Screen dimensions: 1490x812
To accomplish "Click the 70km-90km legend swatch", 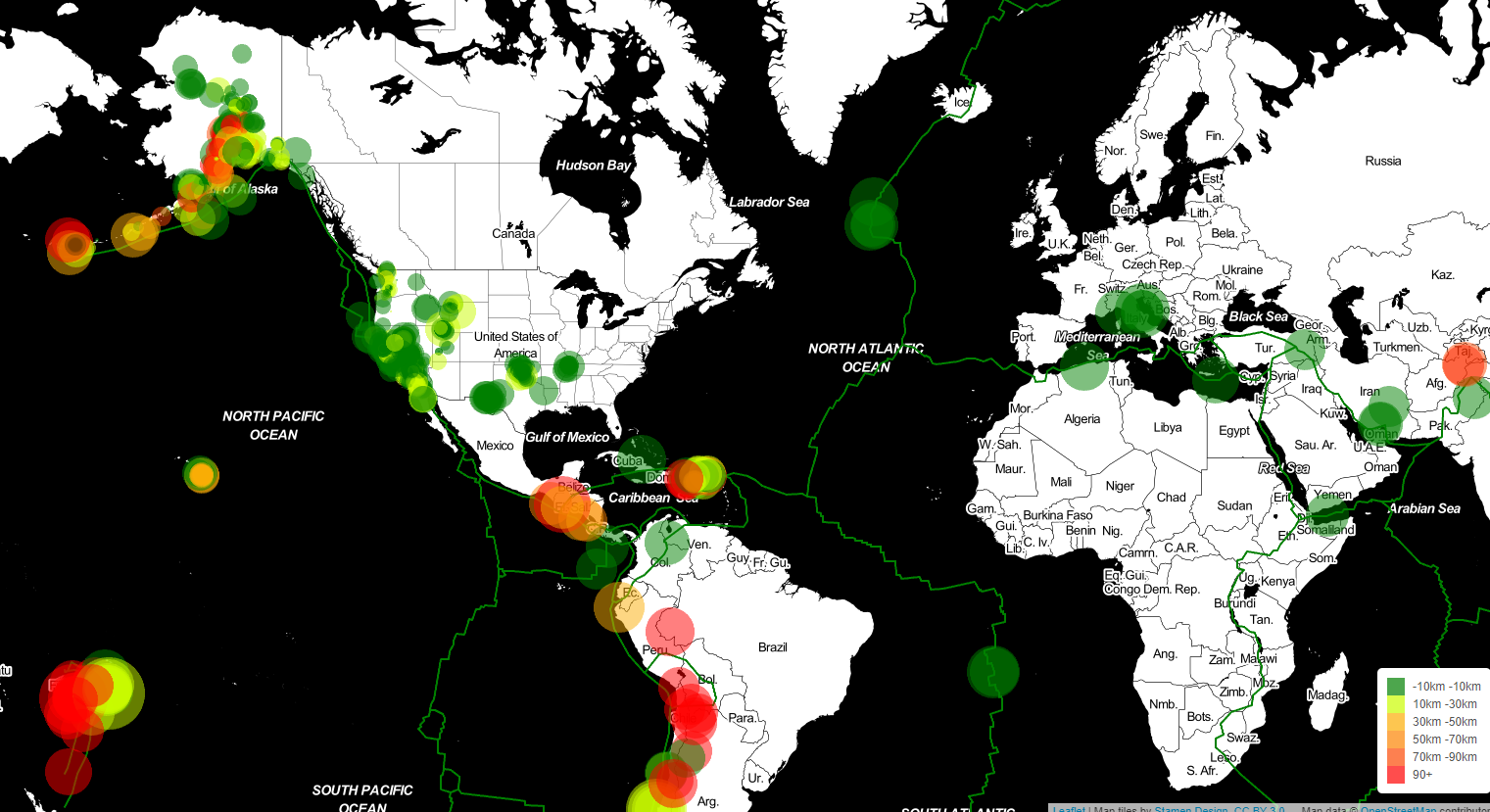I will coord(1396,757).
